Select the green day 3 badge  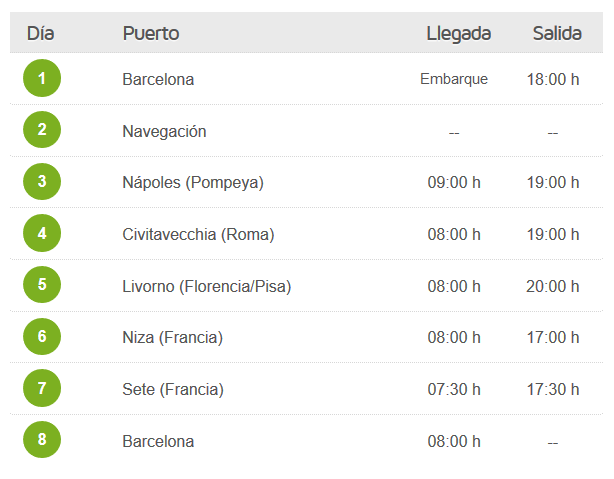click(x=42, y=181)
